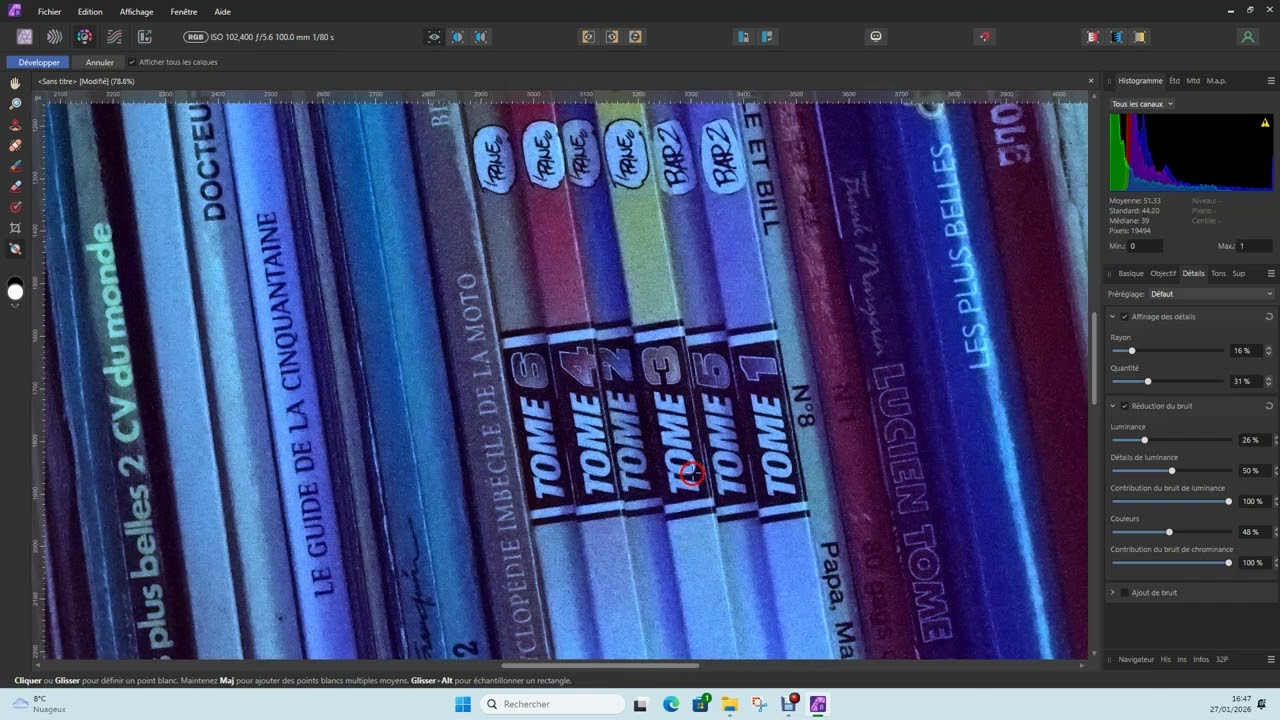
Task: Toggle the single view eye icon
Action: 434,37
